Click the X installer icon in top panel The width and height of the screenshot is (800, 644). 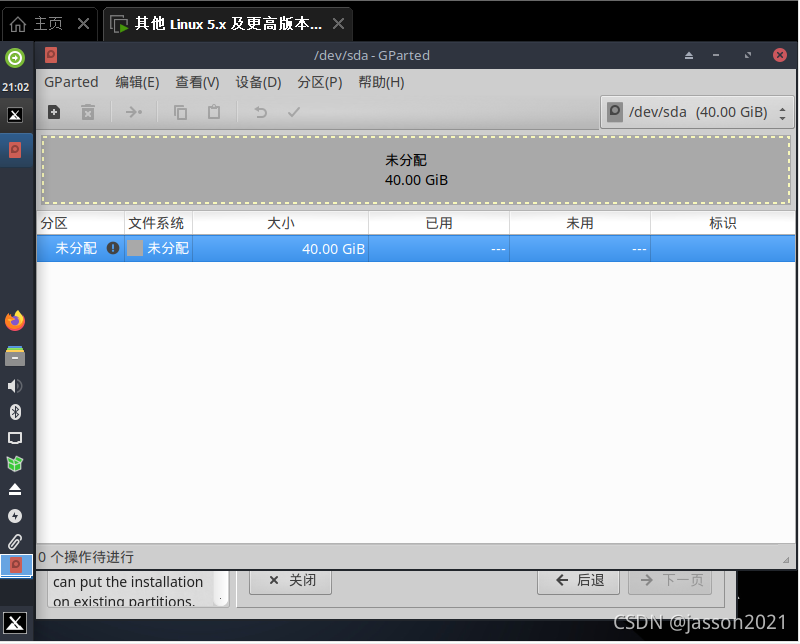tap(15, 115)
